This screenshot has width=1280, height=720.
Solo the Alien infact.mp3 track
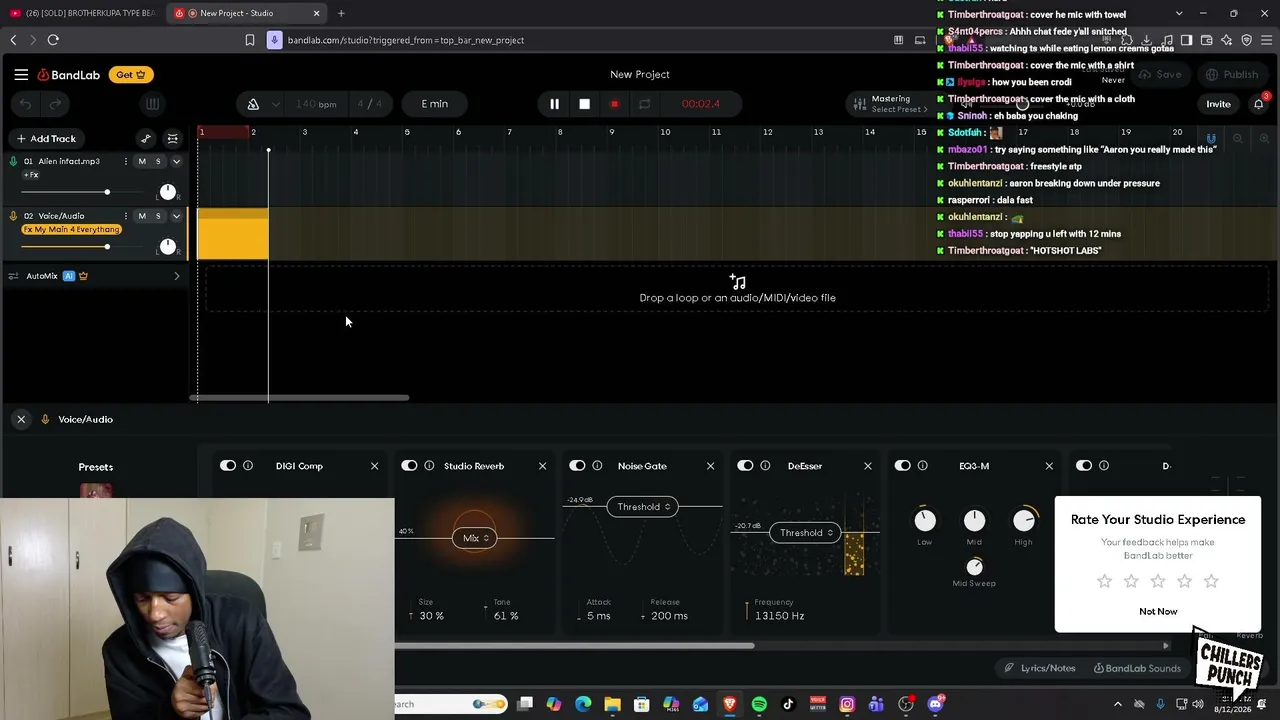click(157, 161)
